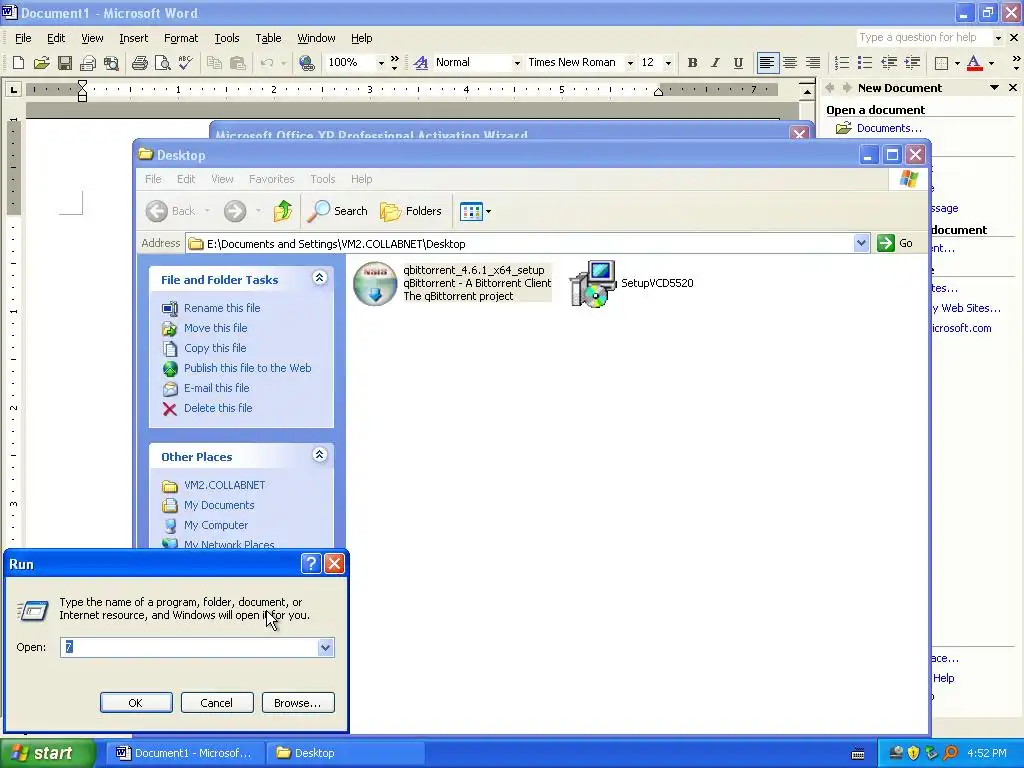Open Word's Format menu
The image size is (1024, 768).
click(181, 38)
